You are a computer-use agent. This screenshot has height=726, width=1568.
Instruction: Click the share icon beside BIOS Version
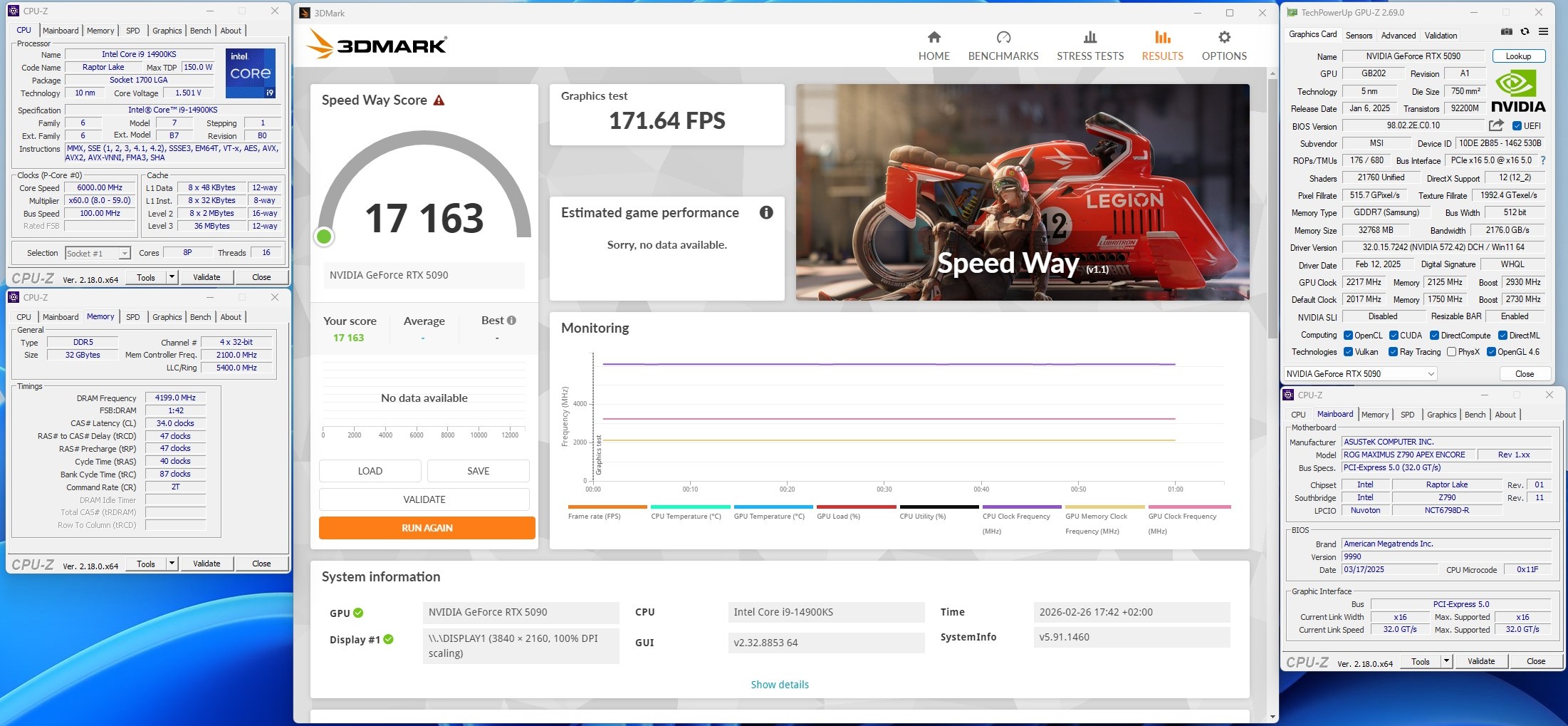tap(1496, 125)
